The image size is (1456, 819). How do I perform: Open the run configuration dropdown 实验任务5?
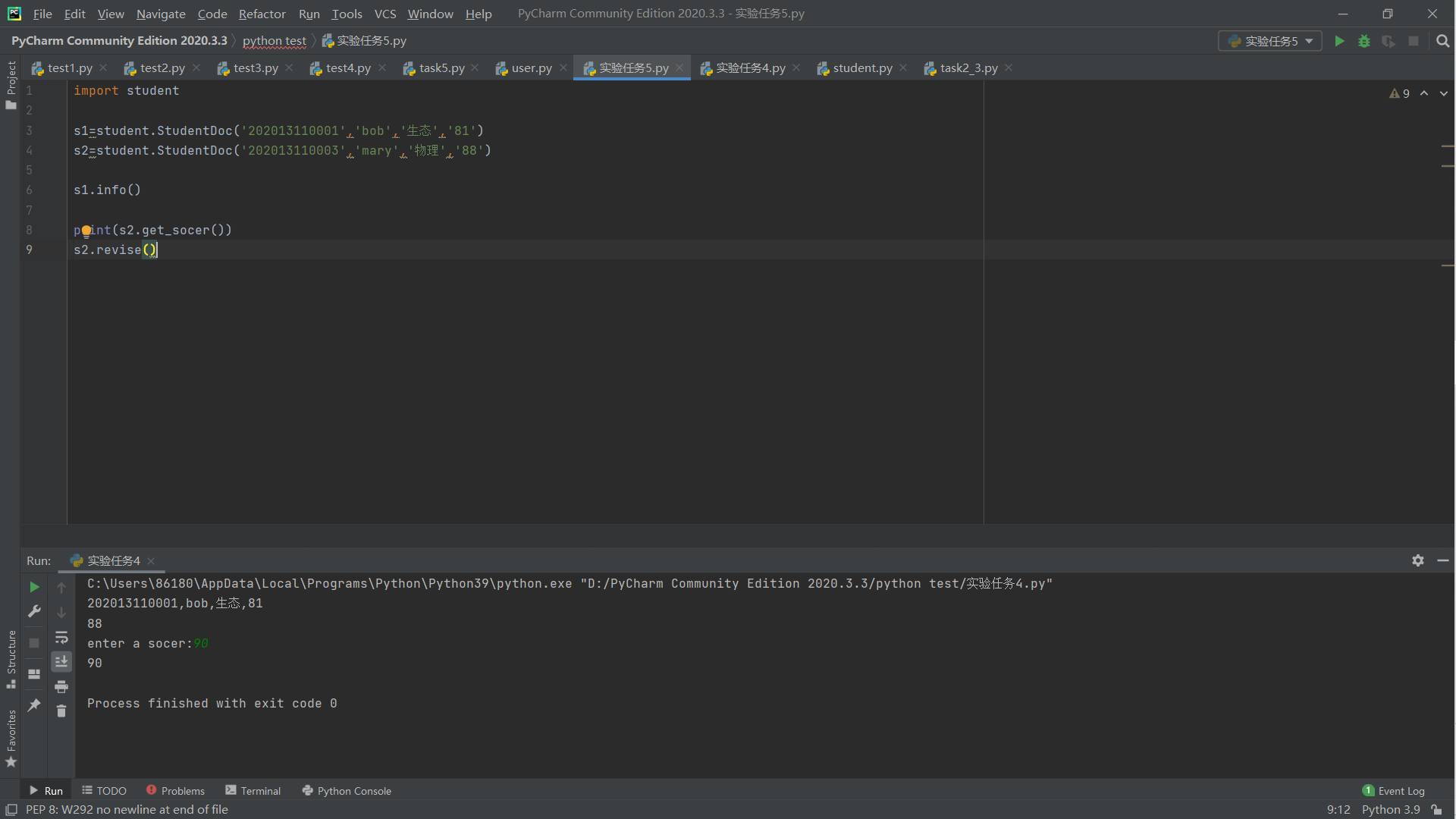click(x=1270, y=41)
